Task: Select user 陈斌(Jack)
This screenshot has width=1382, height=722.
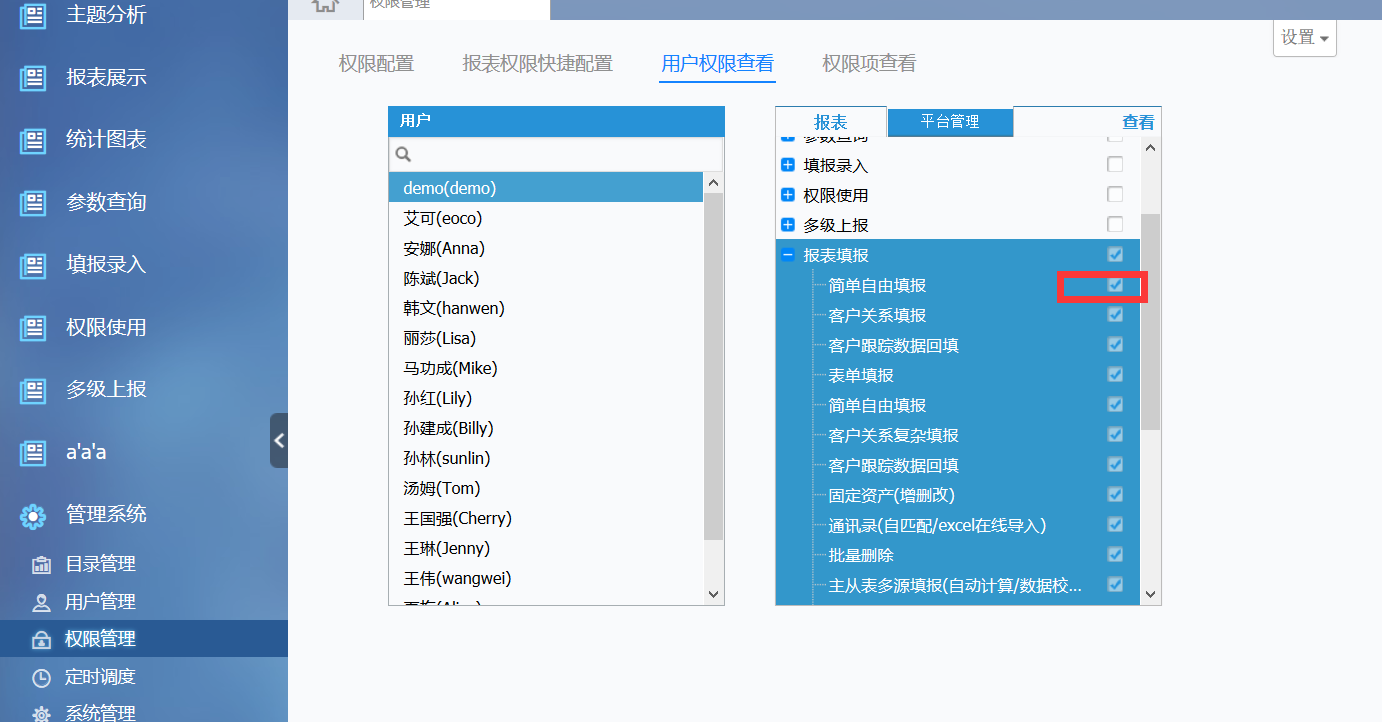Action: coord(546,278)
